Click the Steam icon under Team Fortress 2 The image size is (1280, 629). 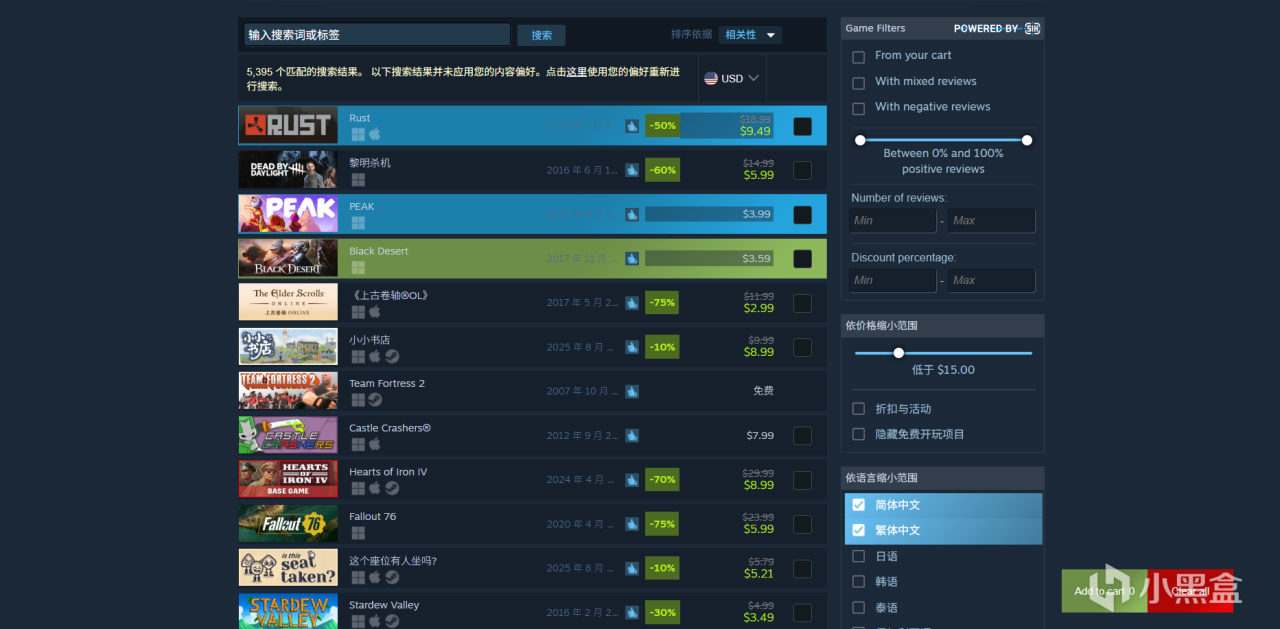tap(375, 399)
